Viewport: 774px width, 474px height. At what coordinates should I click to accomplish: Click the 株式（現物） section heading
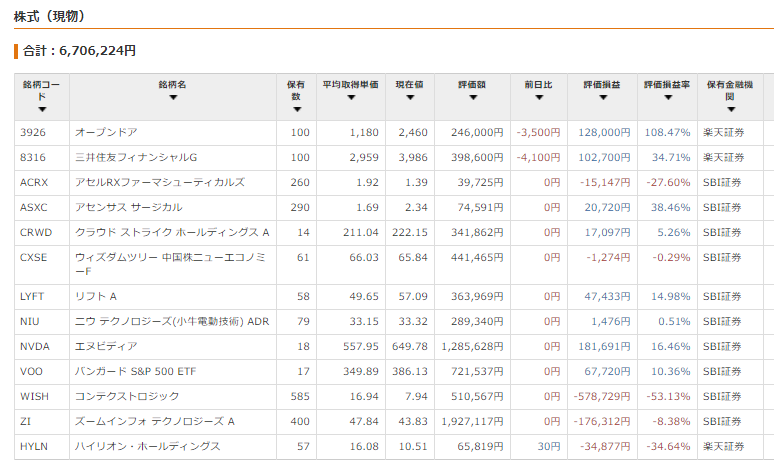click(x=50, y=16)
